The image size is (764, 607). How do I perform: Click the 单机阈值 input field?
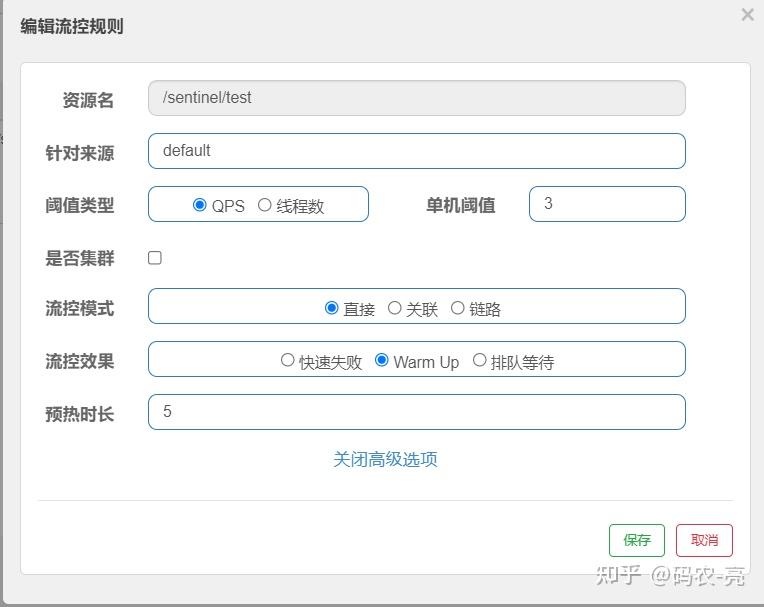(607, 204)
